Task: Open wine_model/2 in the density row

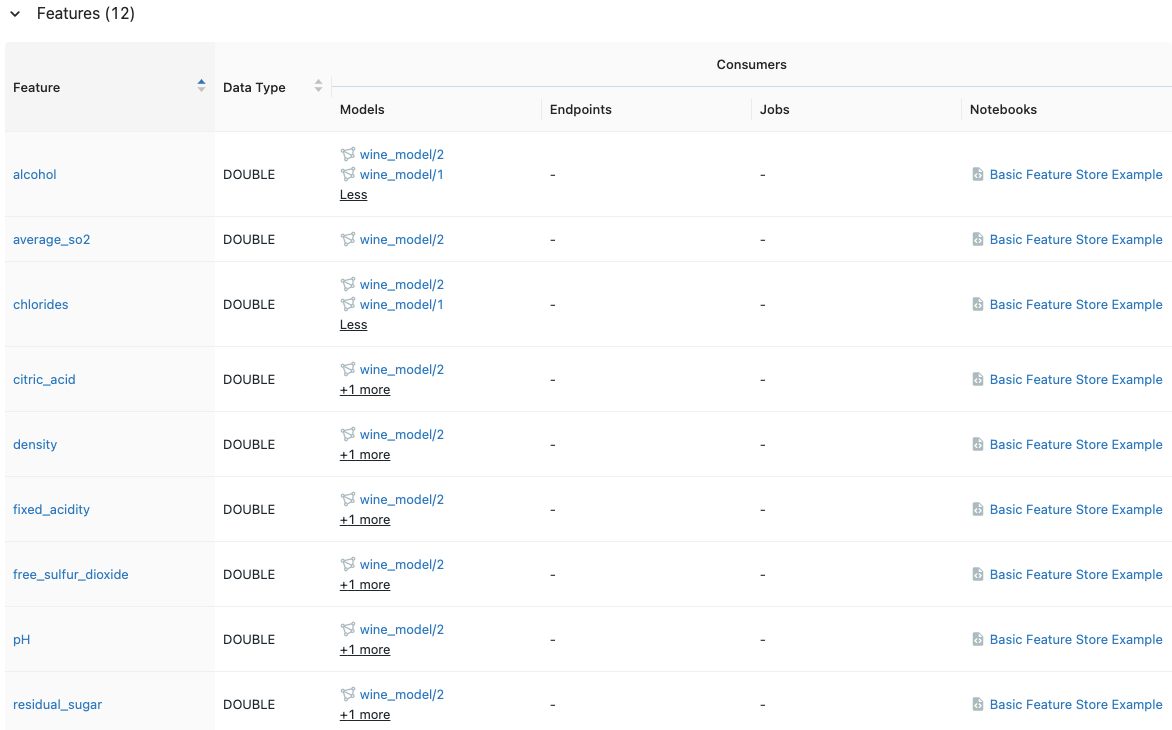Action: coord(401,434)
